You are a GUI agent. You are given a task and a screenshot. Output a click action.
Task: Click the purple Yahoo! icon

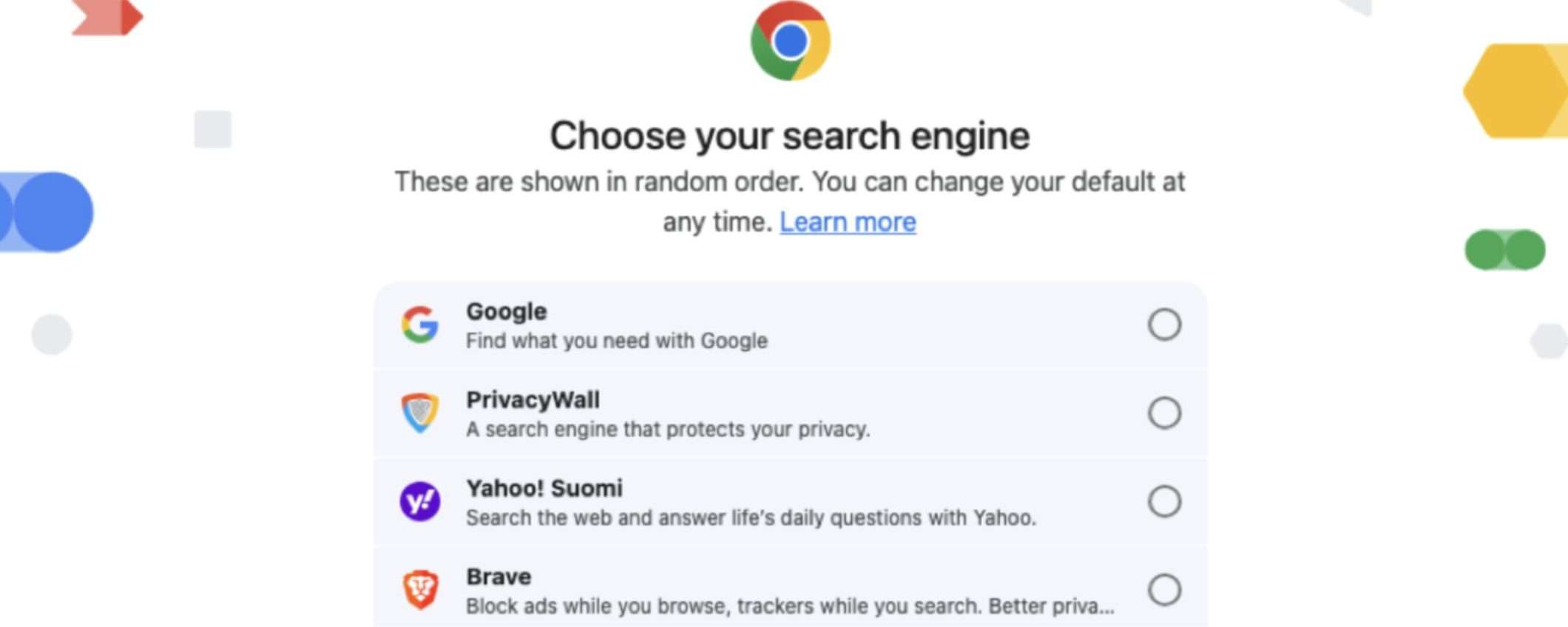tap(420, 501)
